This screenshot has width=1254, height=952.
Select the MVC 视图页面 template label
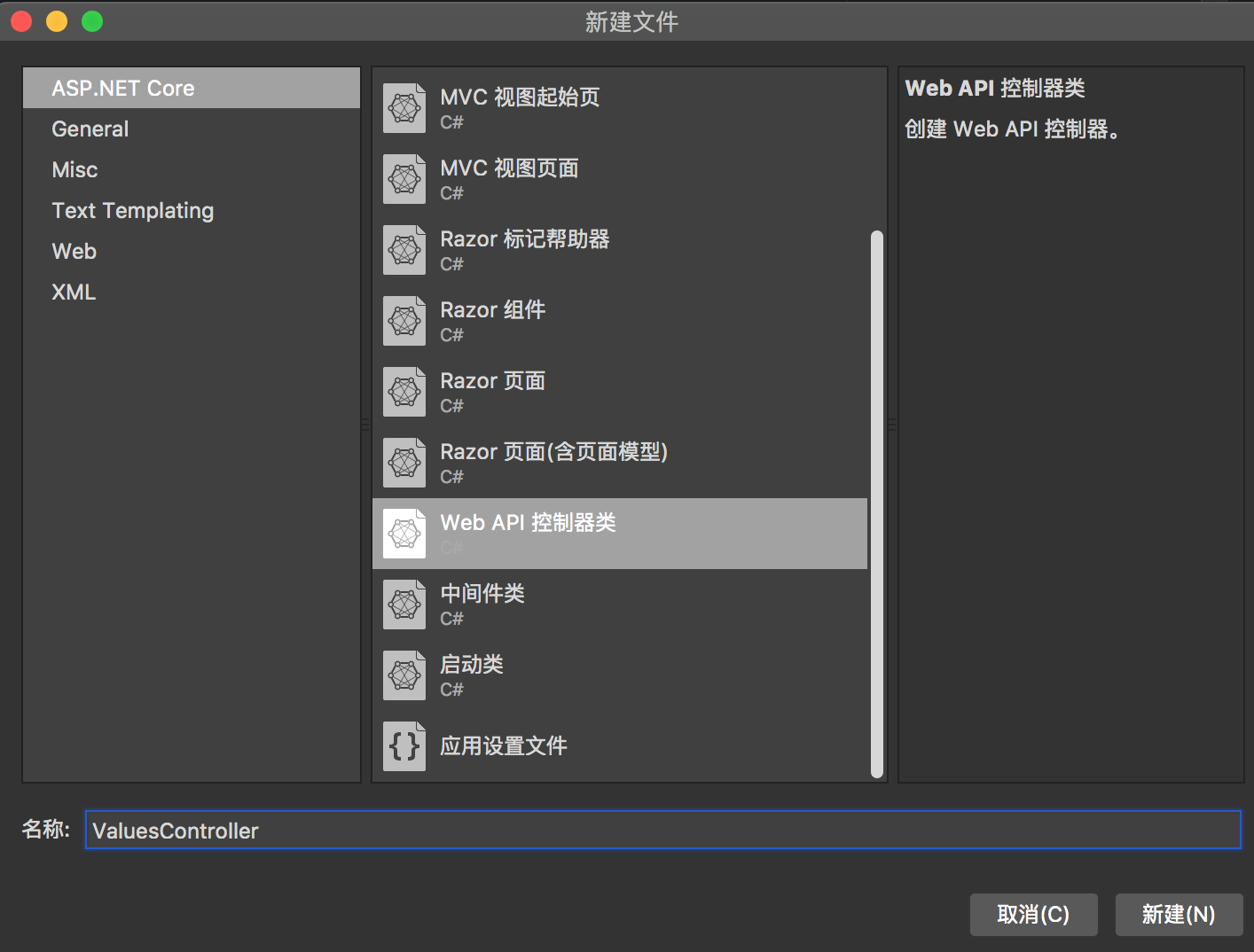(x=509, y=168)
